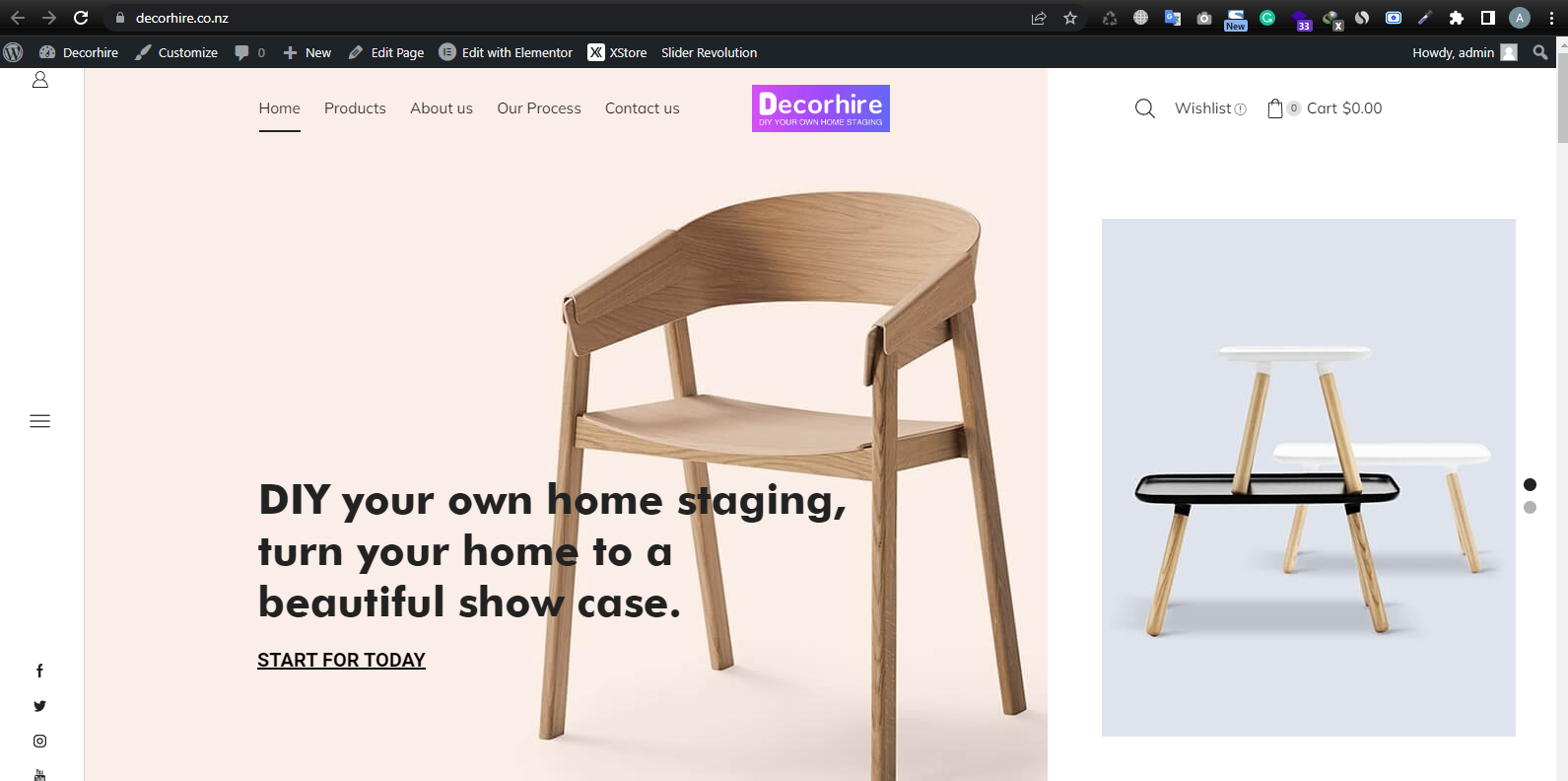Screen dimensions: 1568x781
Task: Click the Decorhire logo image
Action: point(821,108)
